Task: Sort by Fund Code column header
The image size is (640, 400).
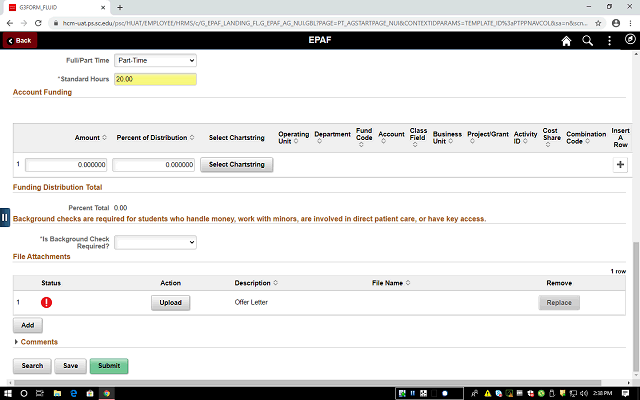Action: point(364,137)
